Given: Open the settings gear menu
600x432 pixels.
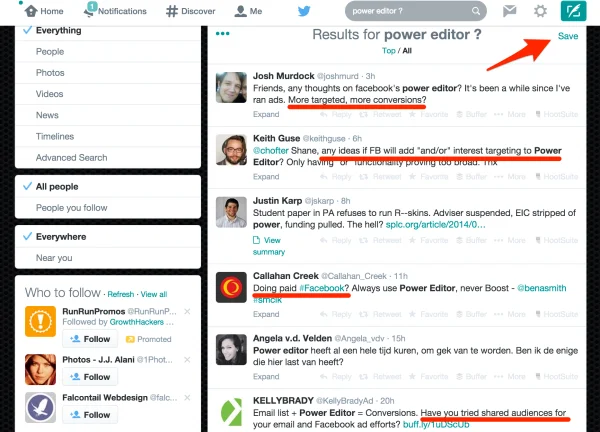Looking at the screenshot, I should point(540,11).
